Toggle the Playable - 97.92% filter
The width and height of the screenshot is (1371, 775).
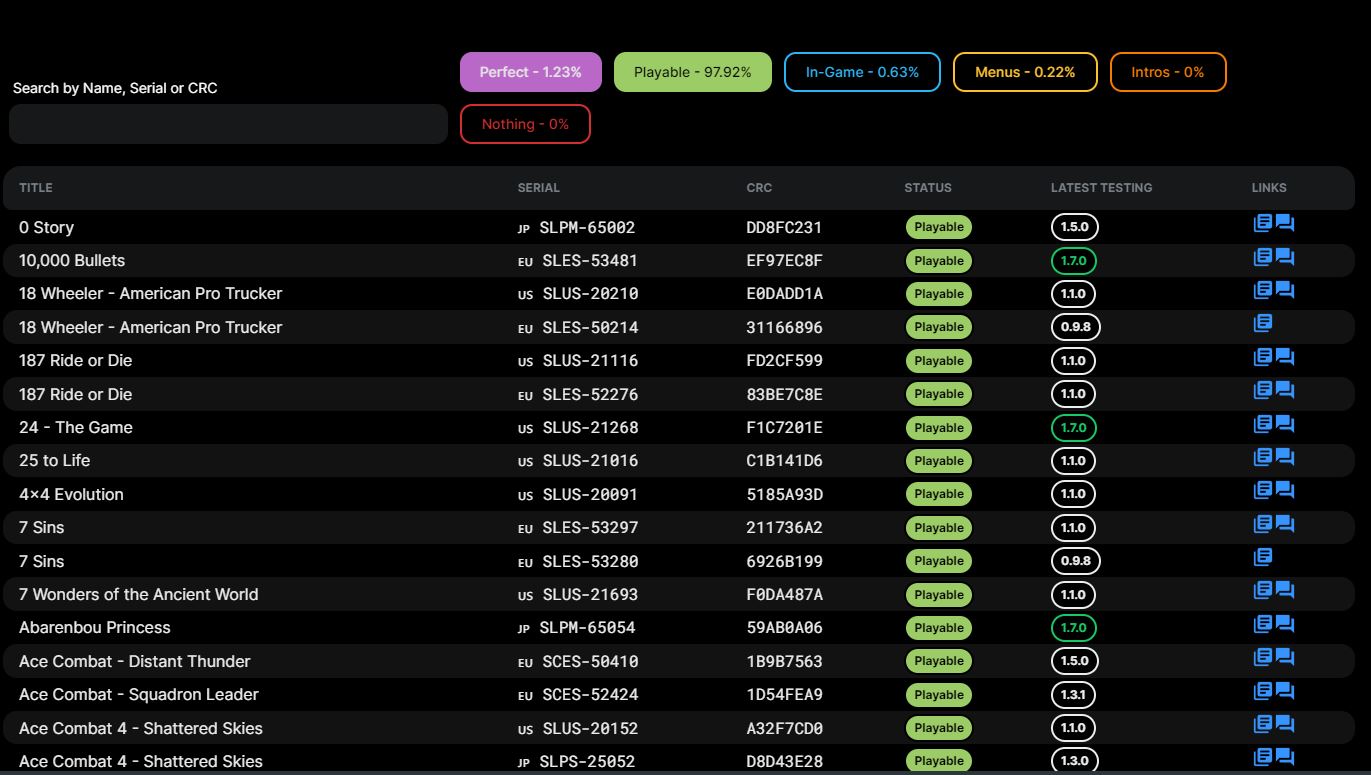point(693,72)
